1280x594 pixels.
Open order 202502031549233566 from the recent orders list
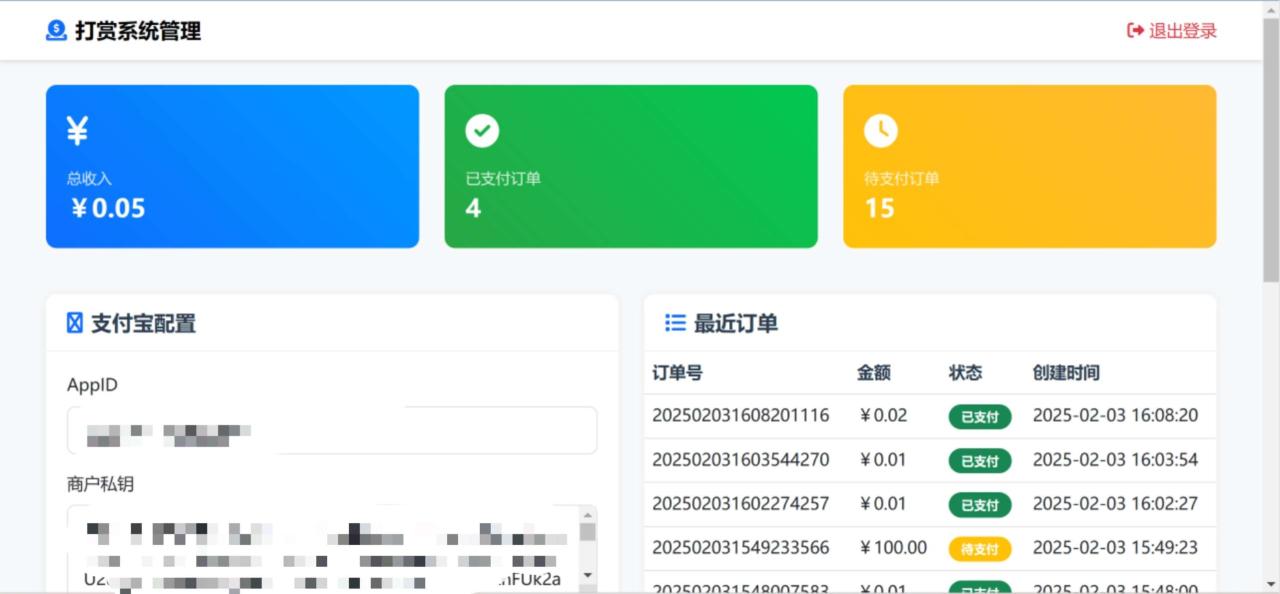(741, 548)
